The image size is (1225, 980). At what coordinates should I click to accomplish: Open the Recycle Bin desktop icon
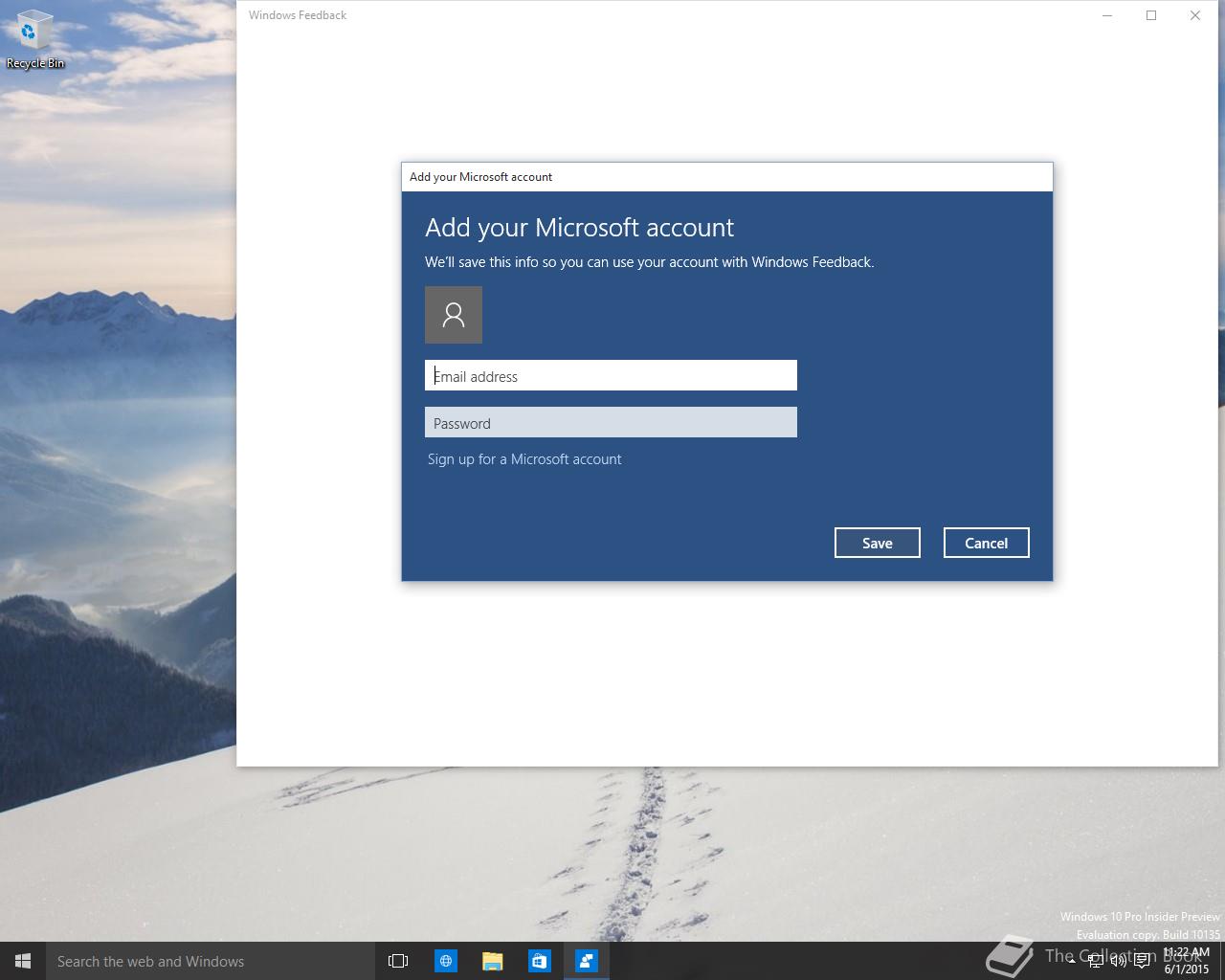pyautogui.click(x=34, y=40)
